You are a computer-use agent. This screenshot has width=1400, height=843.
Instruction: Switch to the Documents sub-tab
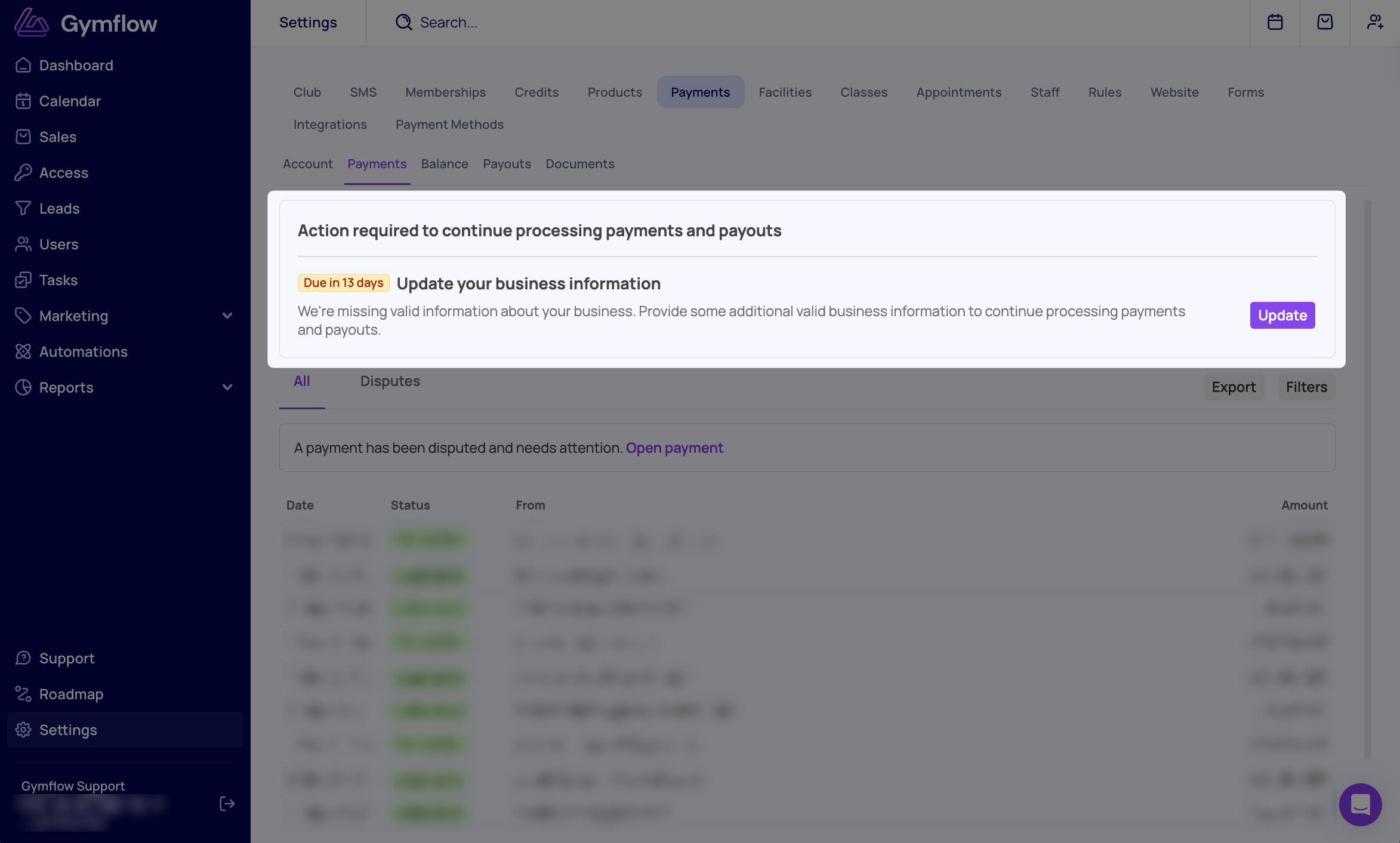[580, 163]
